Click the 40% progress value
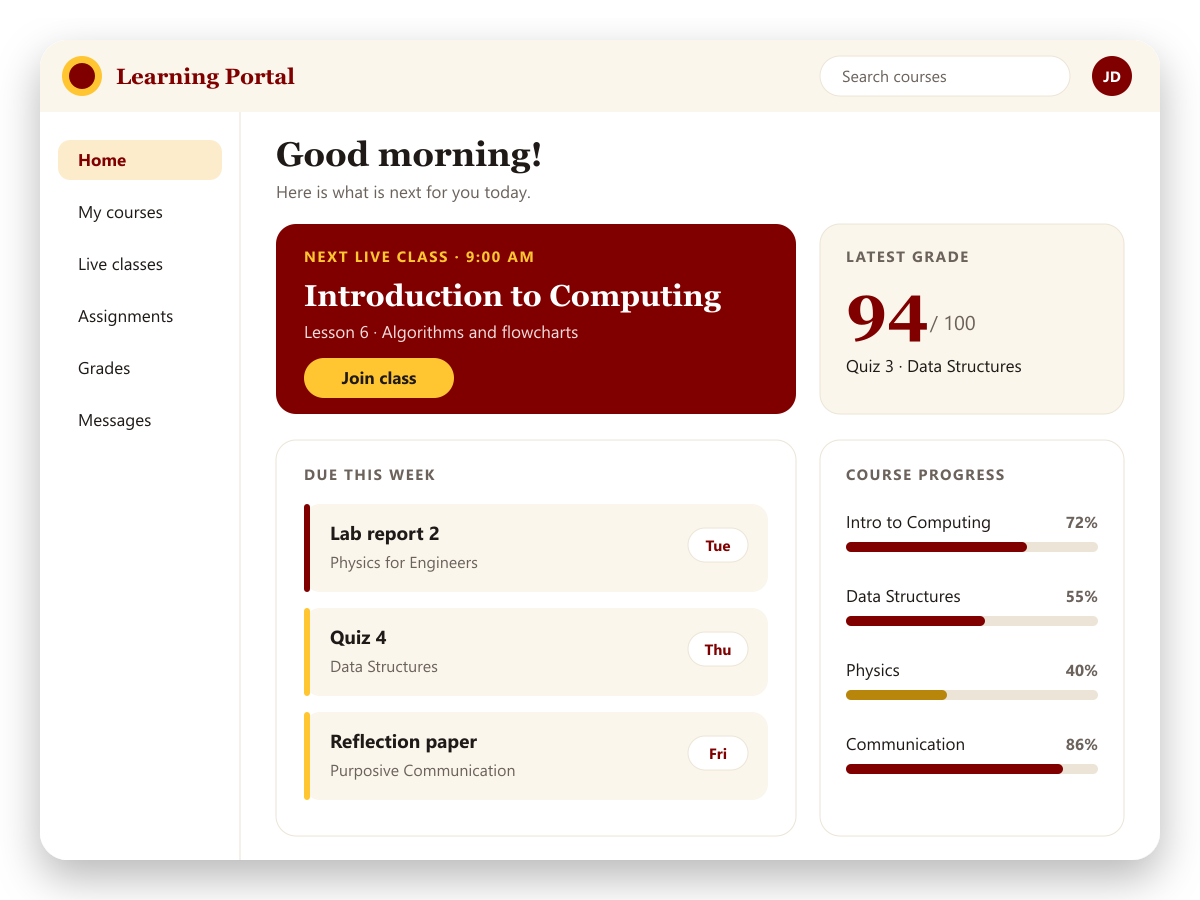 (1081, 671)
